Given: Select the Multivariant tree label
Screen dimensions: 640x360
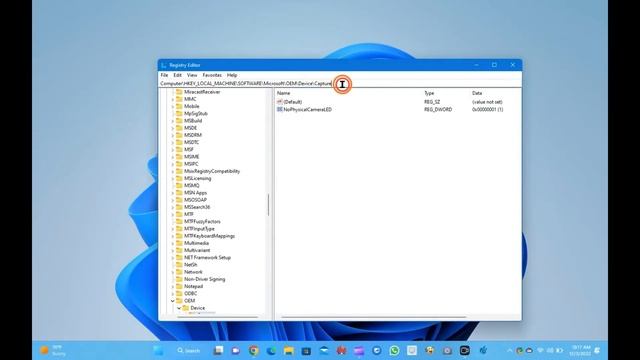Looking at the screenshot, I should 197,250.
